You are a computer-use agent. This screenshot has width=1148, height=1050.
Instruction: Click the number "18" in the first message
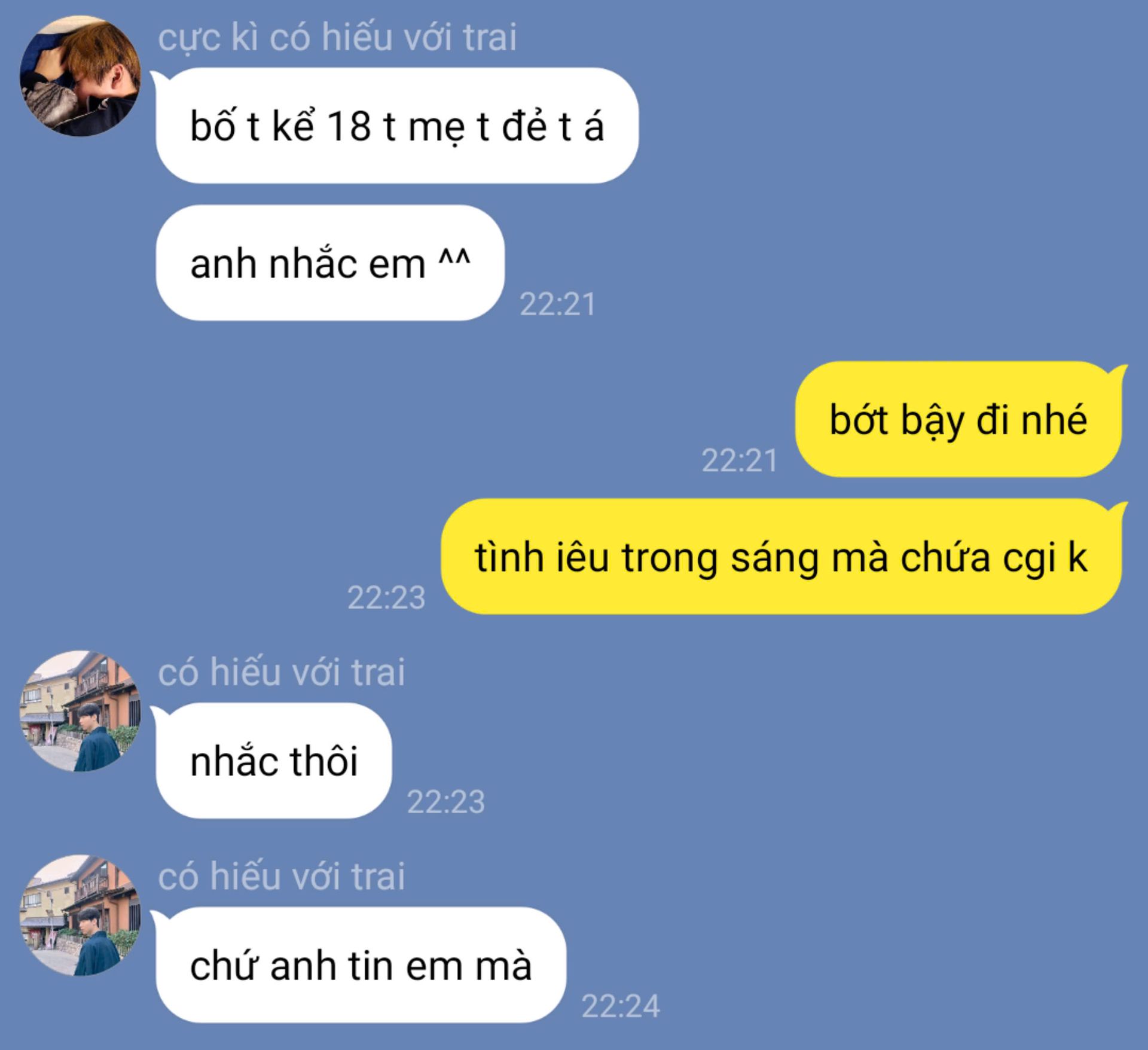[x=349, y=127]
